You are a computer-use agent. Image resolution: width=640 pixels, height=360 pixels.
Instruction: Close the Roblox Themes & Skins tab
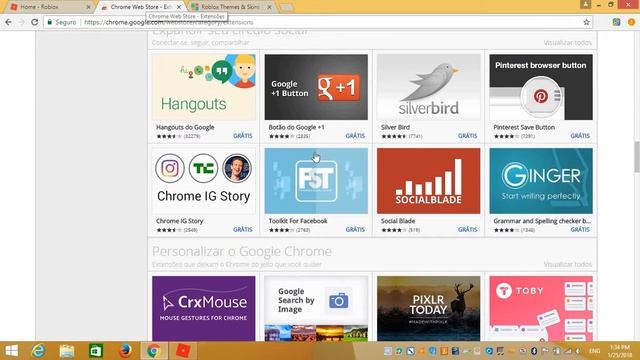tap(269, 7)
